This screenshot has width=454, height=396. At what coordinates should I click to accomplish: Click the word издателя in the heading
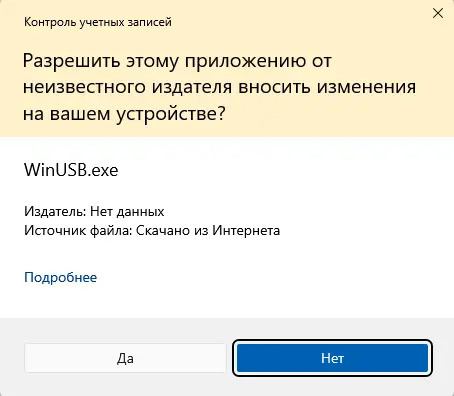tap(192, 87)
